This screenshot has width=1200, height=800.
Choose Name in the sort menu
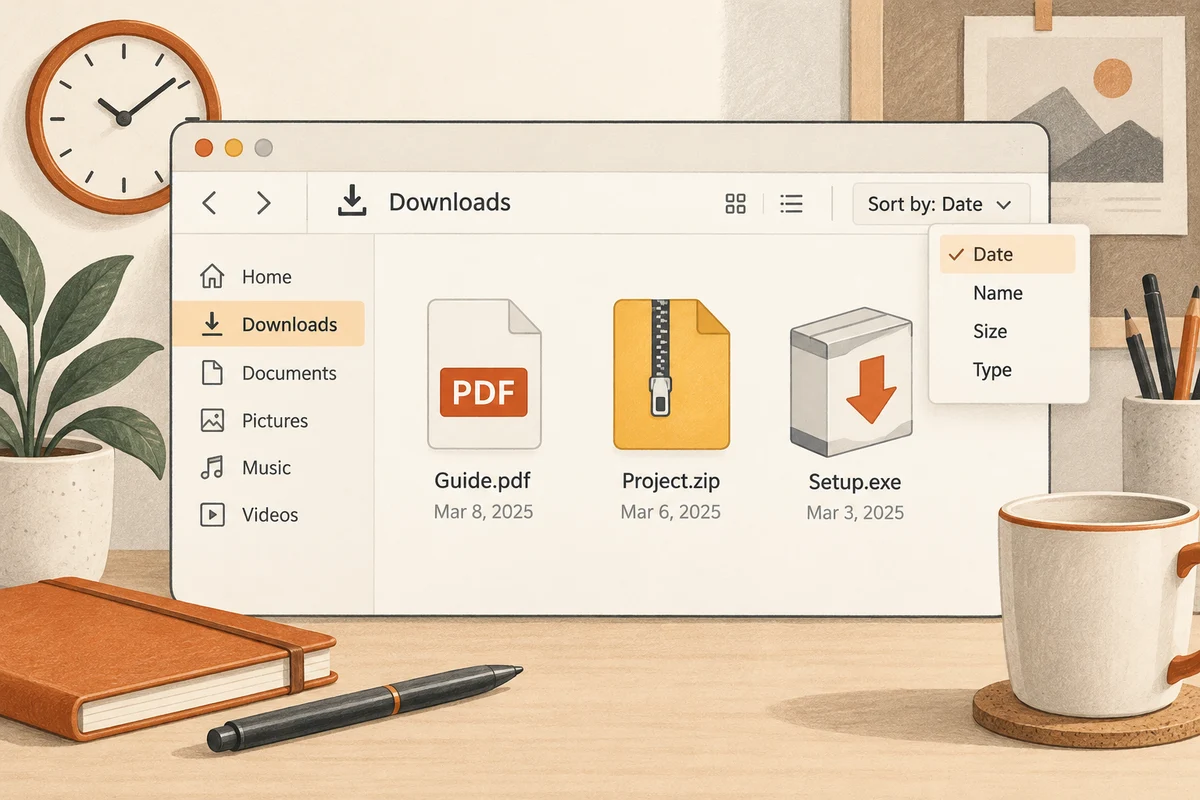pyautogui.click(x=998, y=293)
